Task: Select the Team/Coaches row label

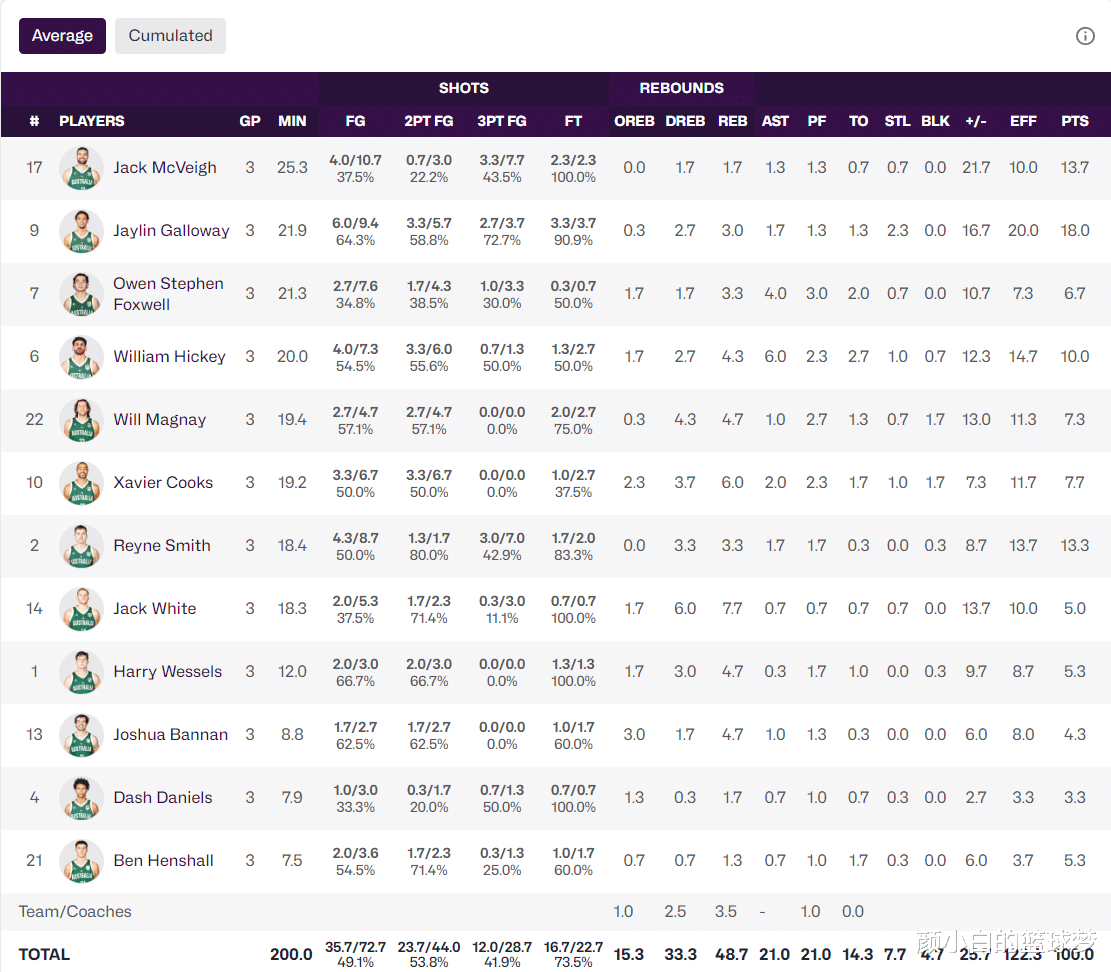Action: coord(75,912)
